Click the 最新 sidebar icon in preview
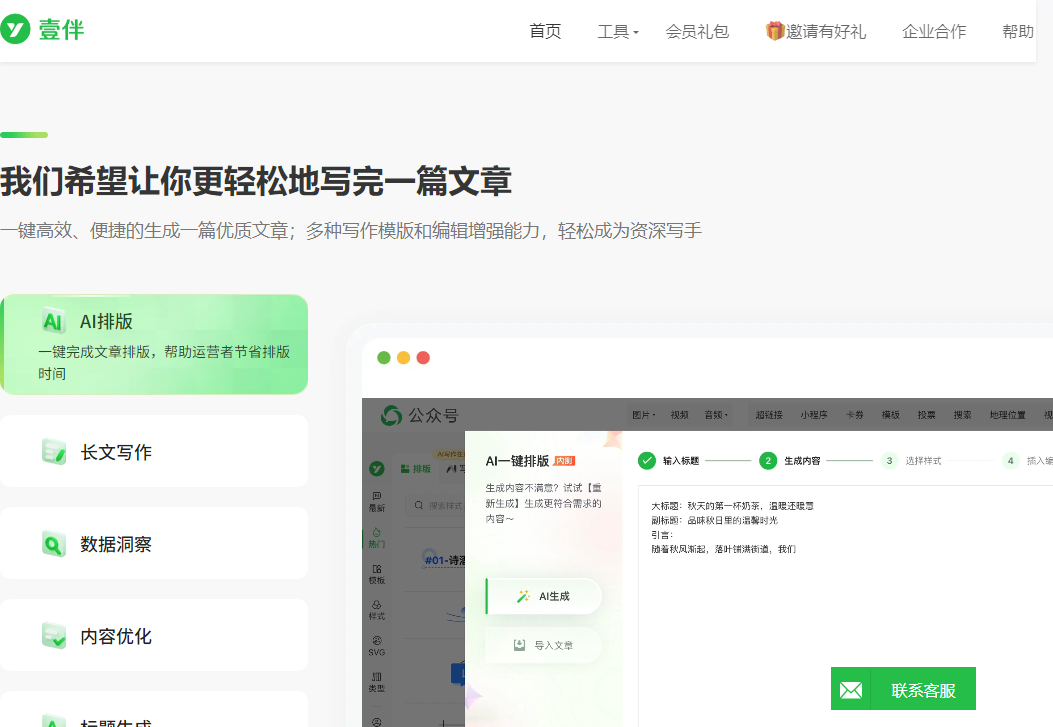 point(377,501)
